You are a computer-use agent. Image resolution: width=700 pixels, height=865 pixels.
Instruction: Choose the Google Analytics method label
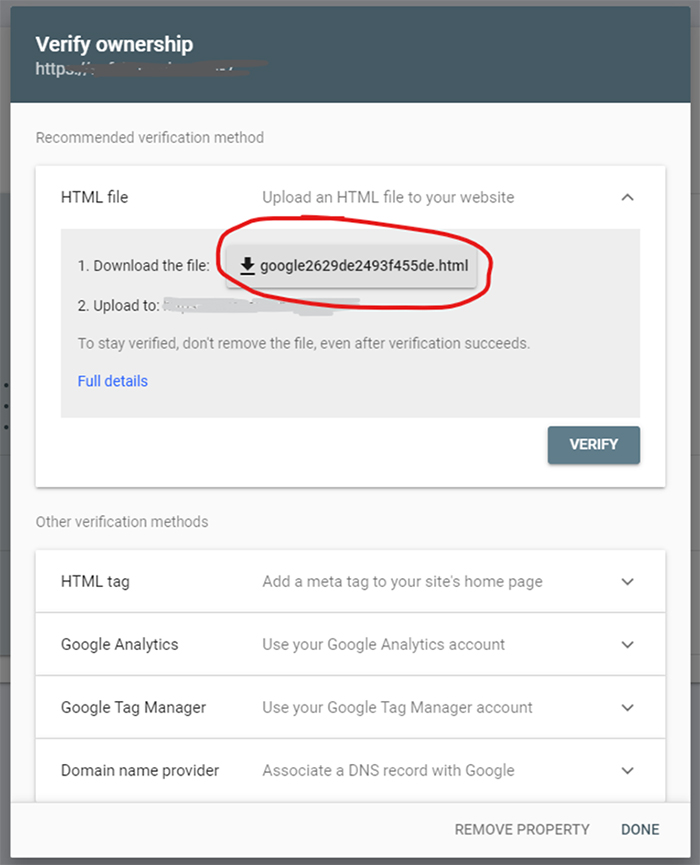click(119, 644)
